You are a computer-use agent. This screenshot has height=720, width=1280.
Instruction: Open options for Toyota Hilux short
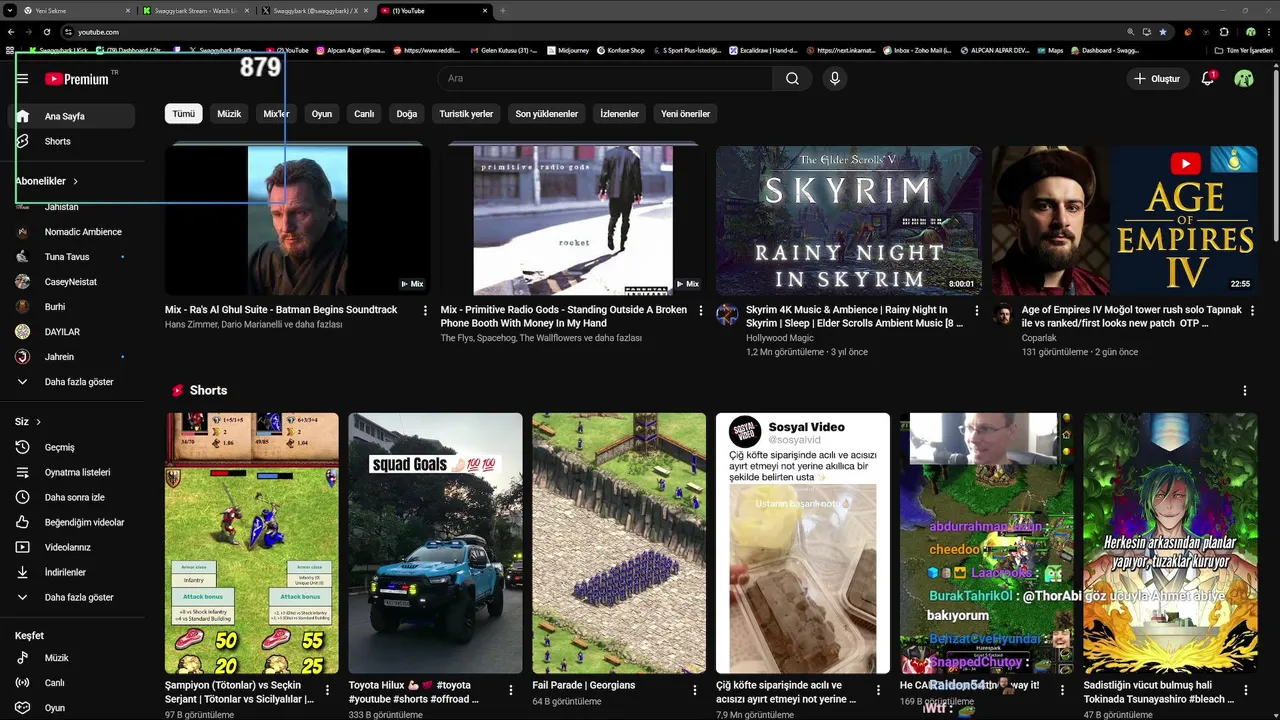click(511, 690)
